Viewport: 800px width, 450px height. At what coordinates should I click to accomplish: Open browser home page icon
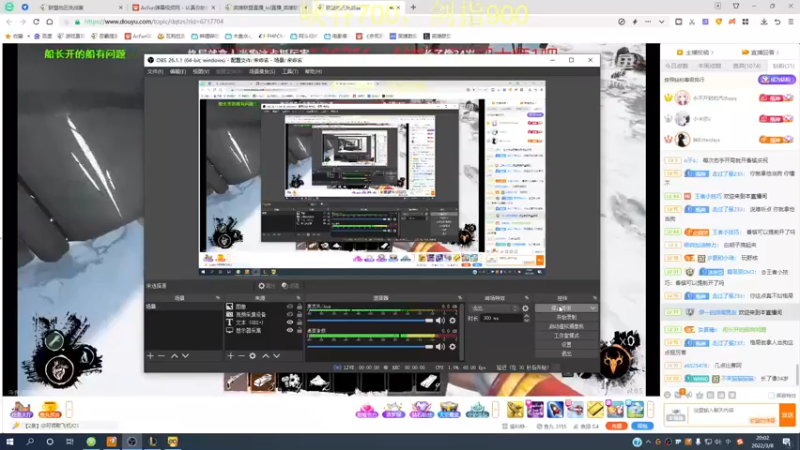click(49, 22)
